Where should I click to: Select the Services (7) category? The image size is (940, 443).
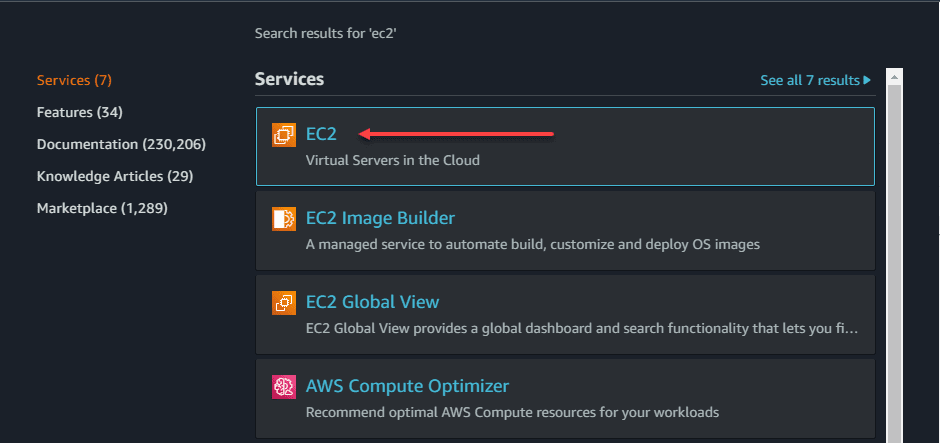pyautogui.click(x=74, y=80)
